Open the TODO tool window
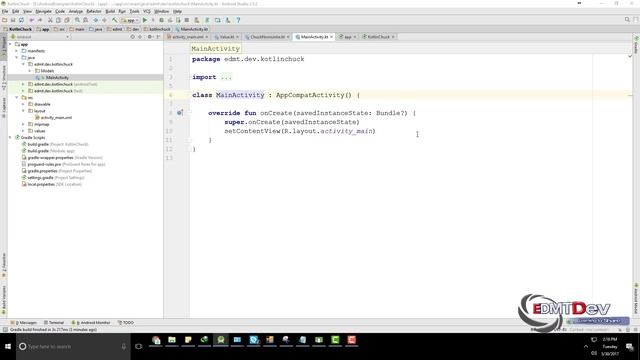This screenshot has width=640, height=360. tap(126, 322)
